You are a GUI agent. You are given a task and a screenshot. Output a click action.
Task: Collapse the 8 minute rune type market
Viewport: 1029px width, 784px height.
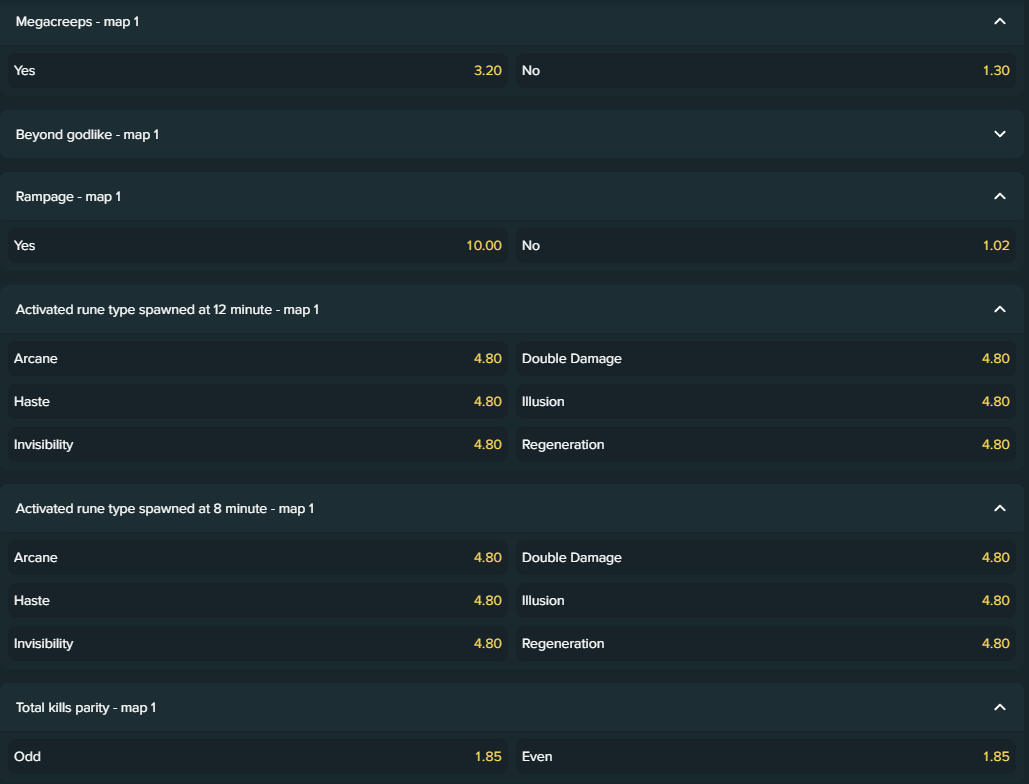click(x=999, y=508)
